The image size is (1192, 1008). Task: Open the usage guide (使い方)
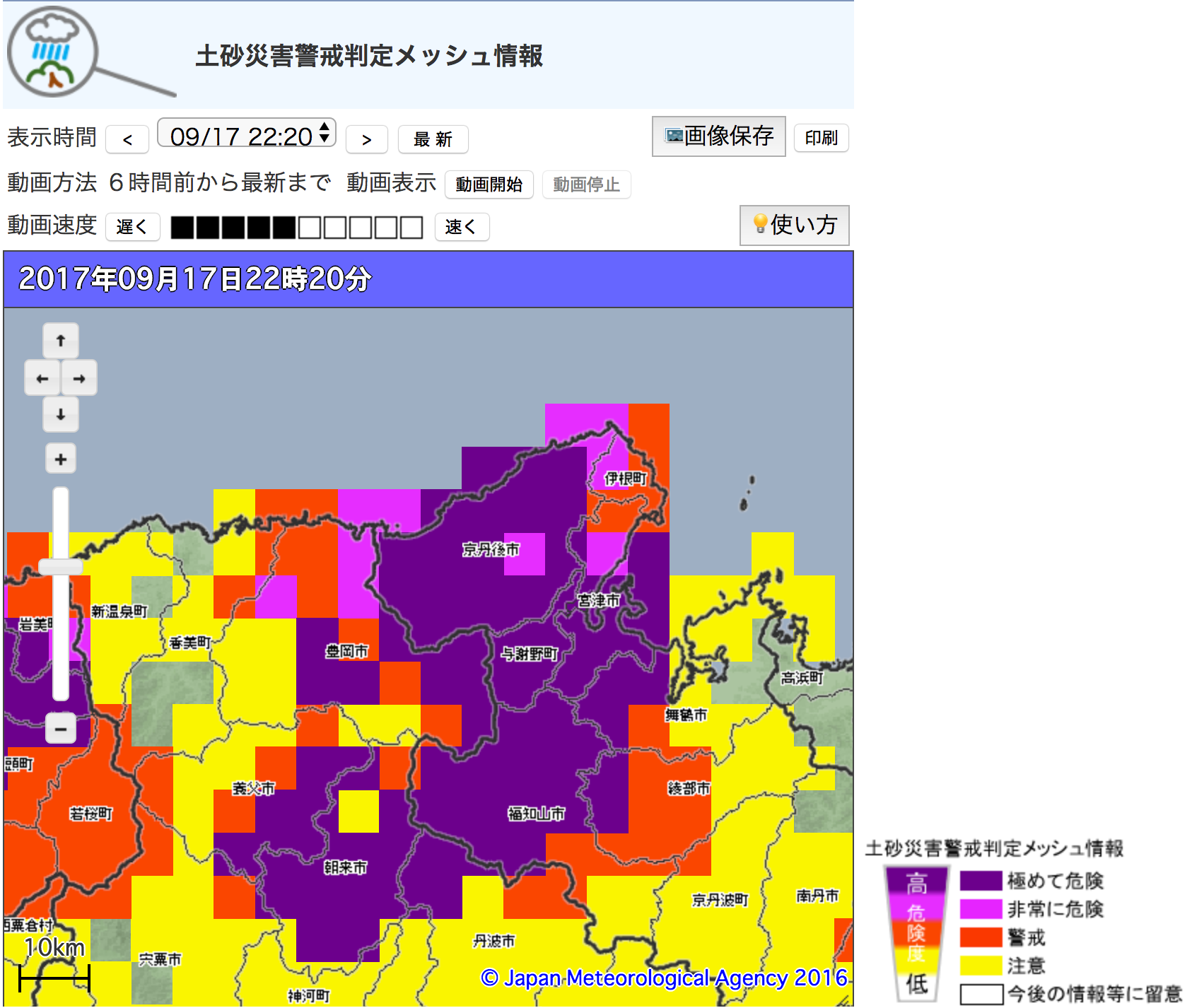pos(795,225)
